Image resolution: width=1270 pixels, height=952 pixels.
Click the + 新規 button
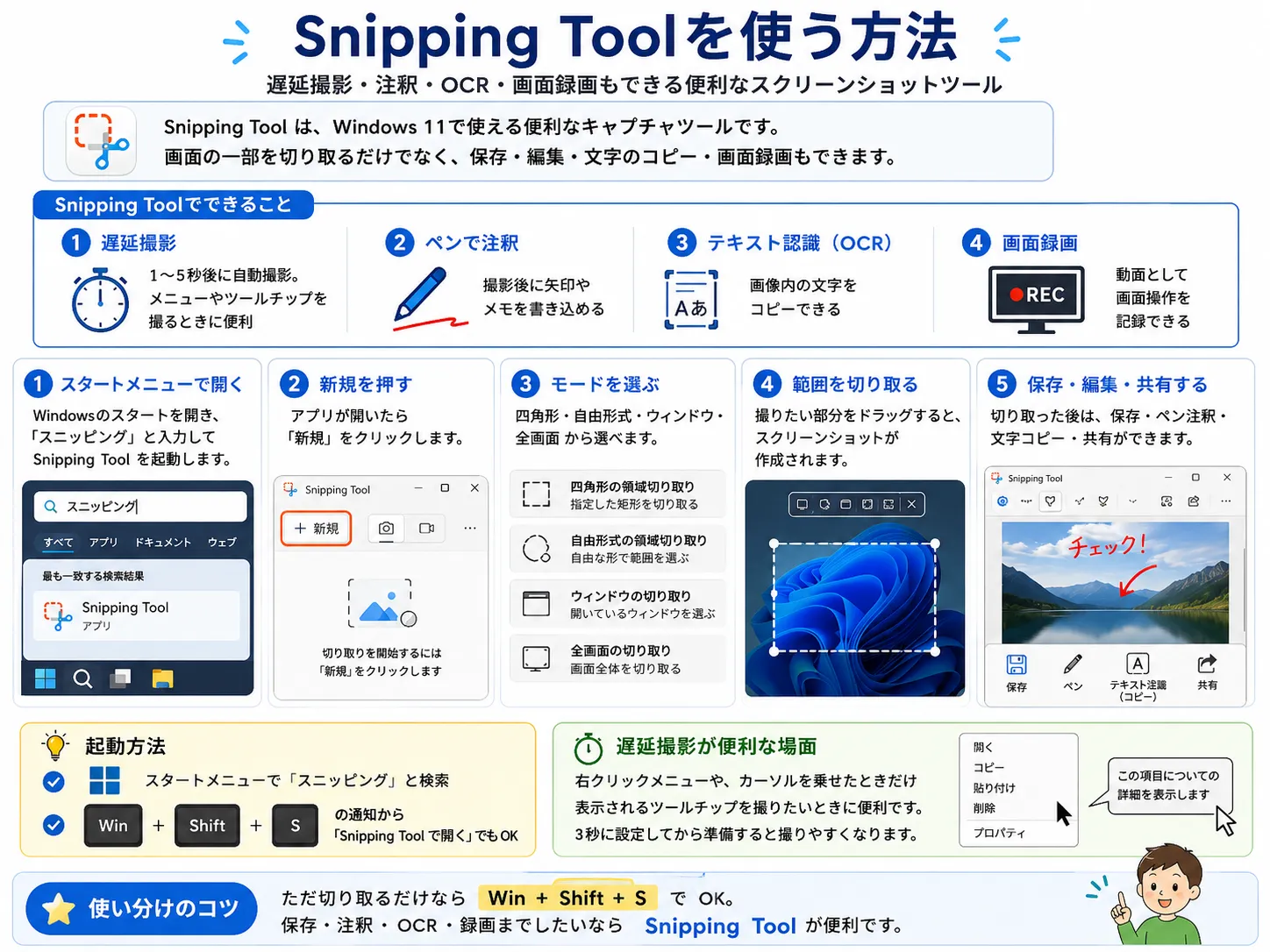317,529
